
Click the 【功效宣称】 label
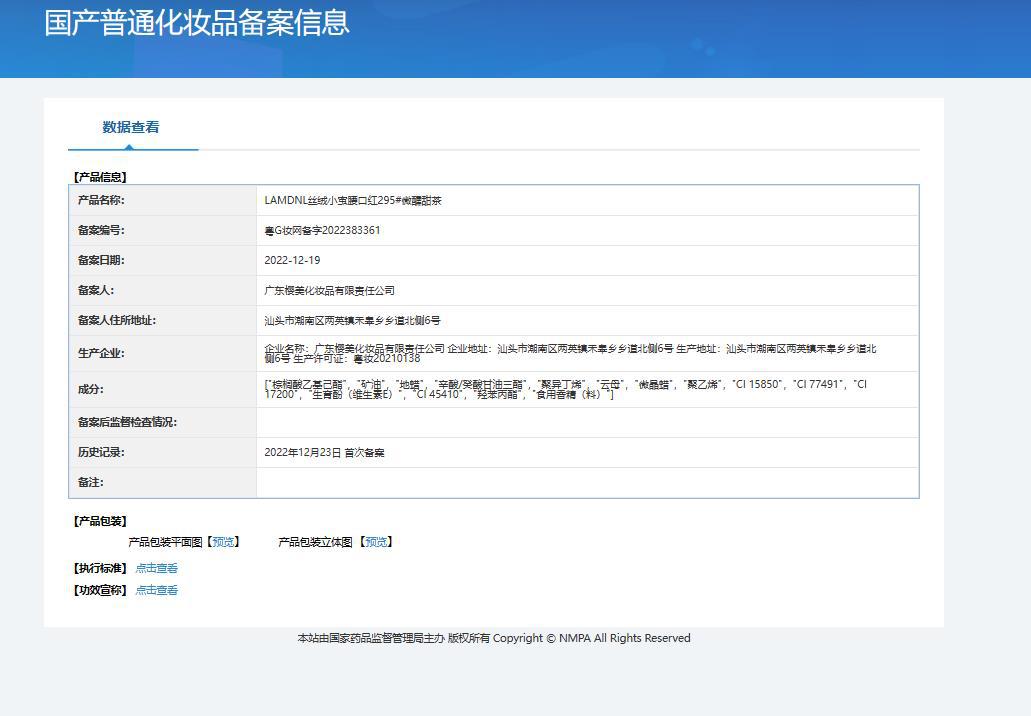coord(100,590)
